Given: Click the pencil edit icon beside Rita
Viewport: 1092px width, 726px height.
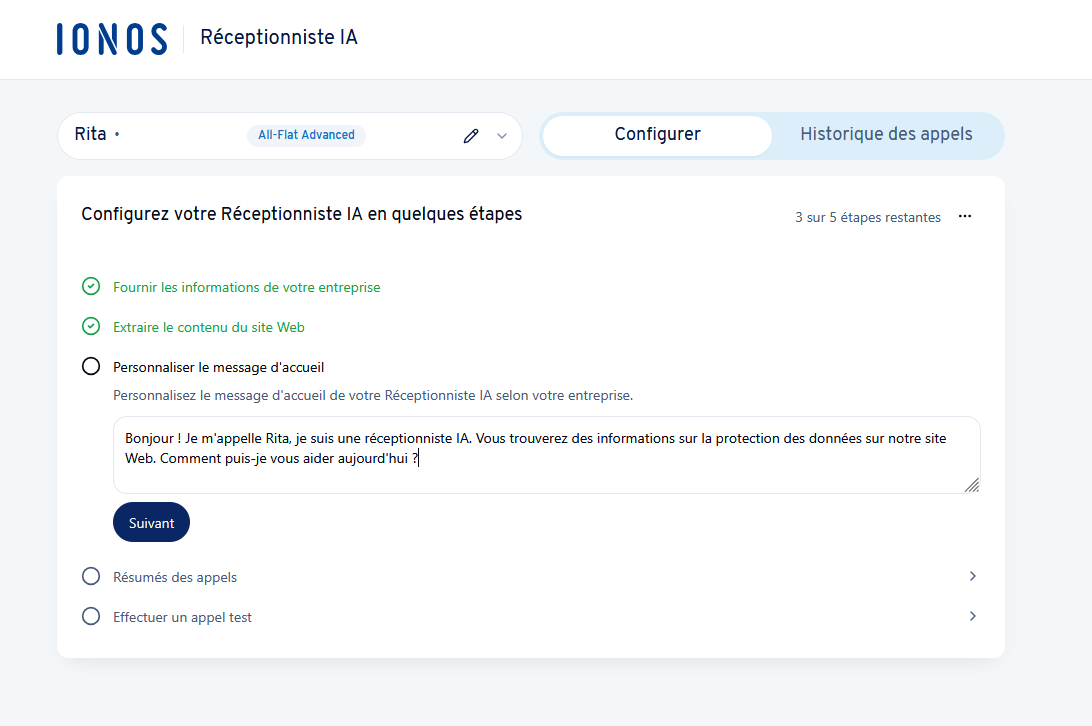Looking at the screenshot, I should [471, 136].
